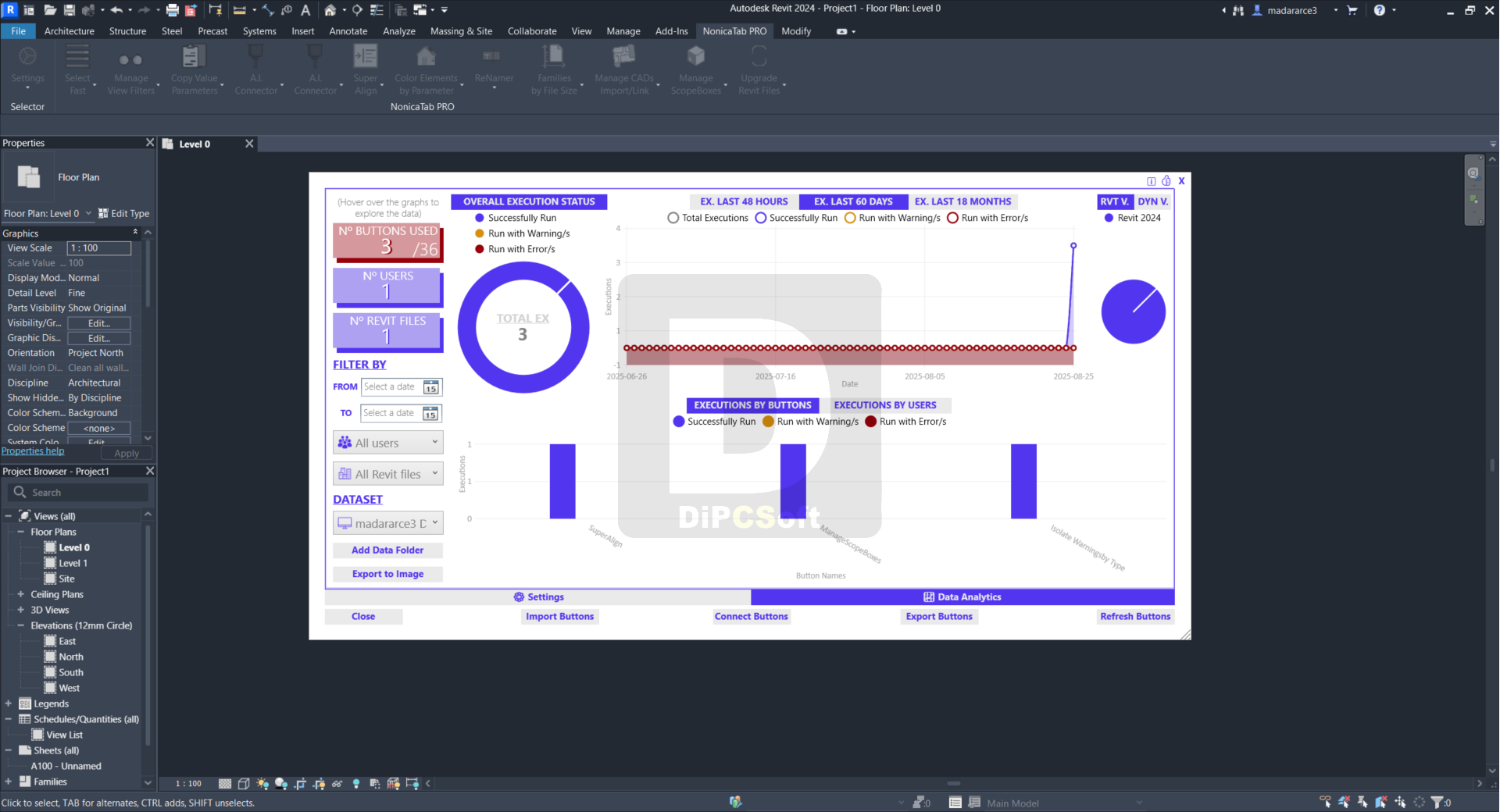Open the All Revit files dropdown
Screen dimensions: 1500x812
(387, 474)
